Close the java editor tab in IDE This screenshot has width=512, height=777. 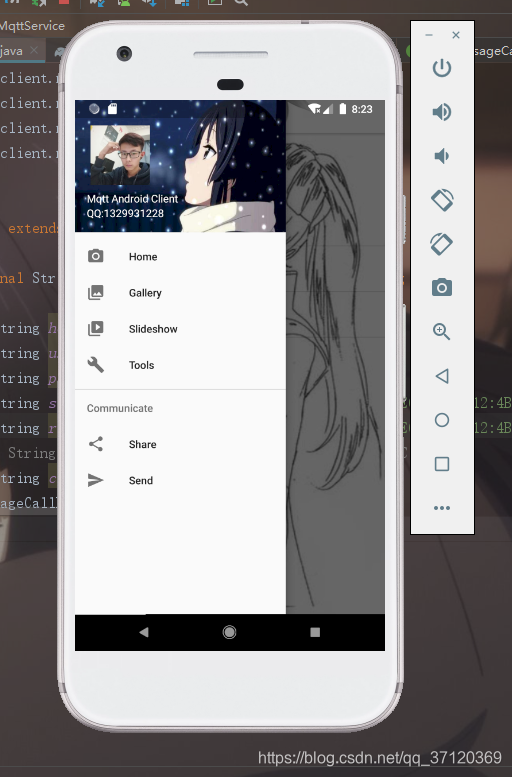(34, 50)
